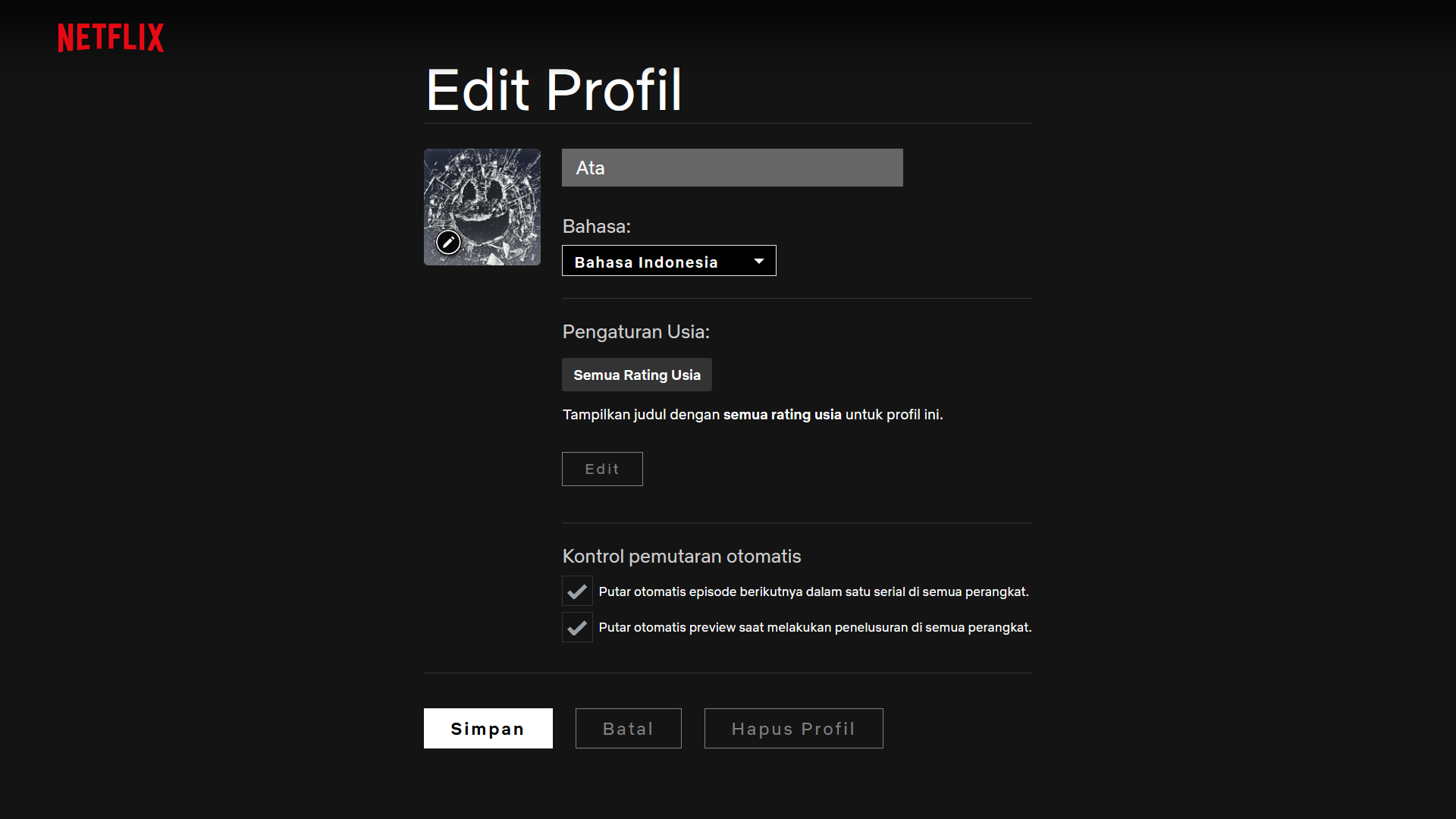
Task: Cancel editing with the Batal button
Action: (628, 728)
